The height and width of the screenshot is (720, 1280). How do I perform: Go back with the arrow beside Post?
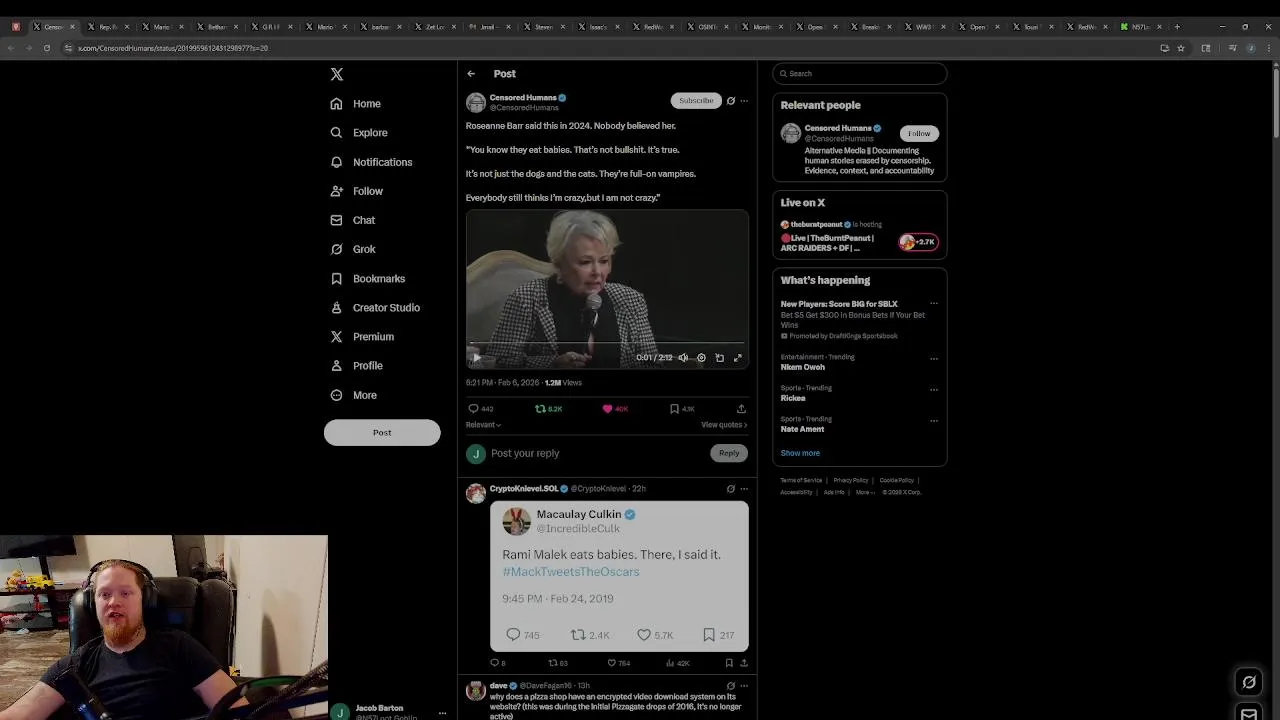(471, 74)
